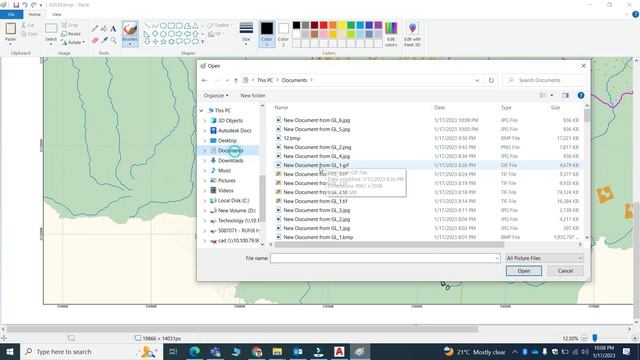Open the address bar previous locations dropdown
This screenshot has height=360, width=640.
(x=477, y=80)
